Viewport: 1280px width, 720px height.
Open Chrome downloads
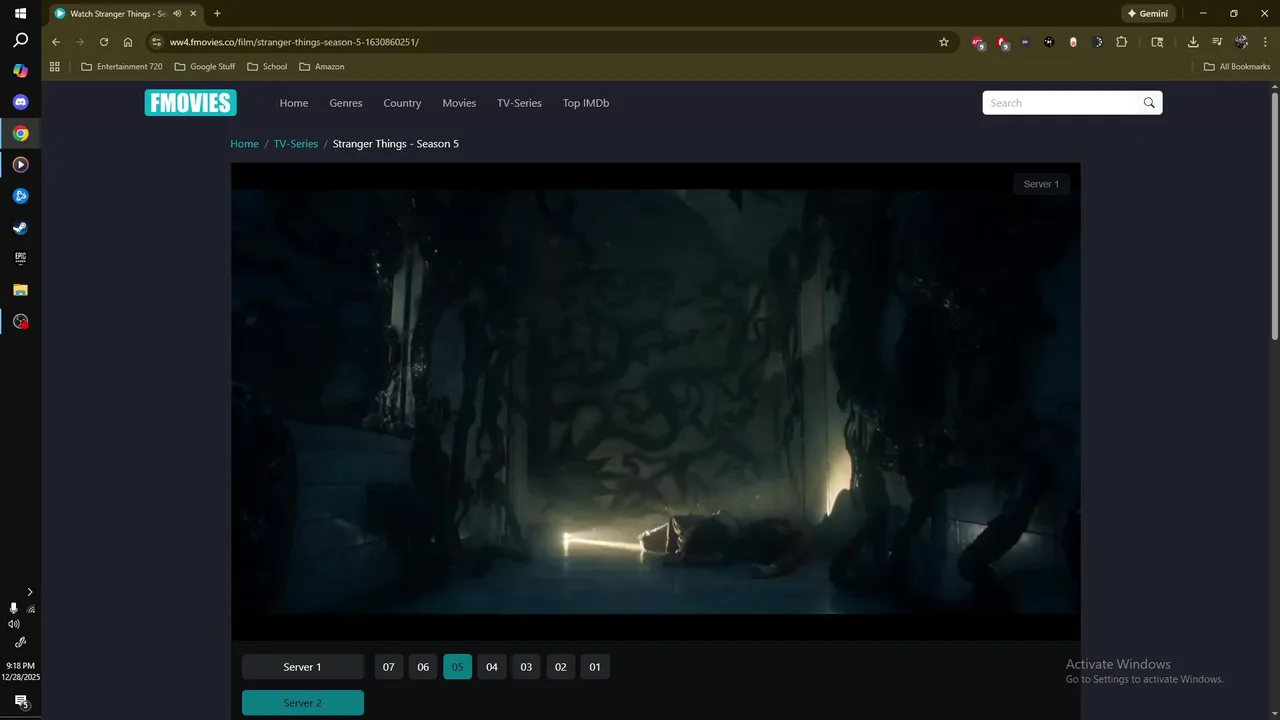click(x=1193, y=42)
